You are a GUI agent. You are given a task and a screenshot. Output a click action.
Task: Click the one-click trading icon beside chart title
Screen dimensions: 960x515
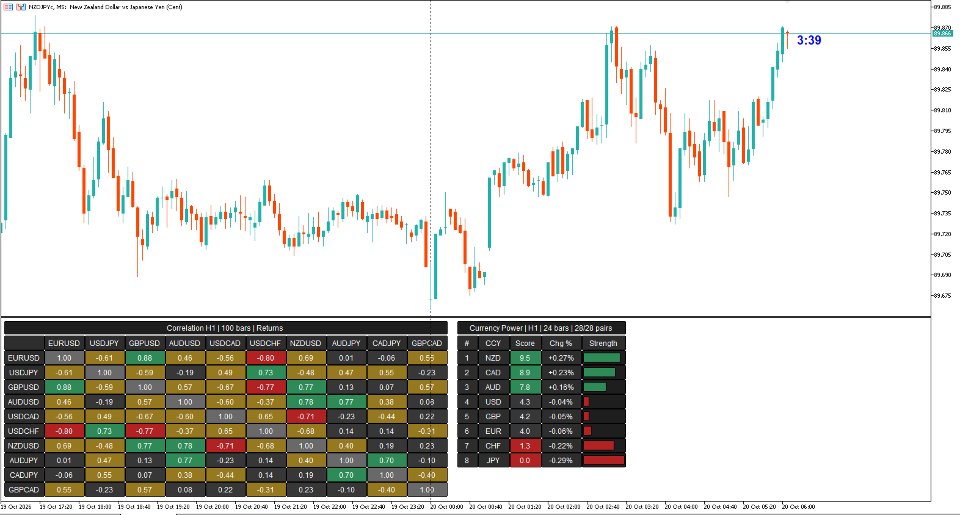click(x=21, y=7)
